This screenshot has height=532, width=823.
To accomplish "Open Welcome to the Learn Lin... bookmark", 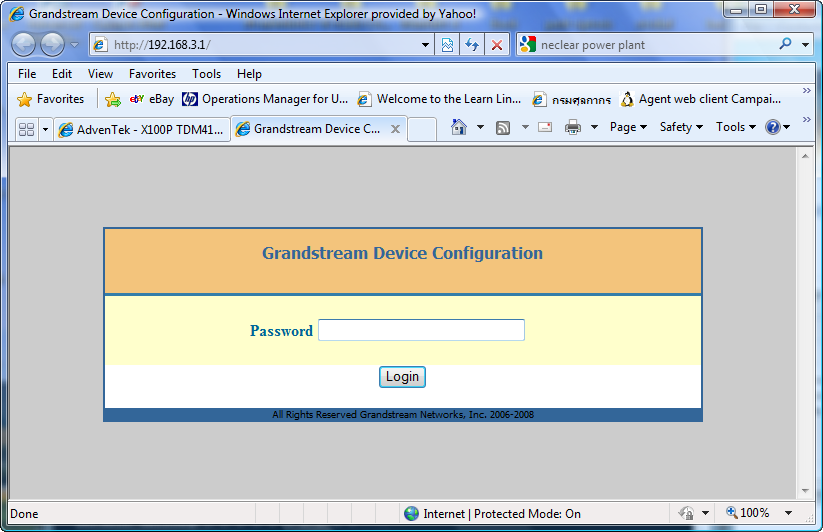I will pos(439,99).
